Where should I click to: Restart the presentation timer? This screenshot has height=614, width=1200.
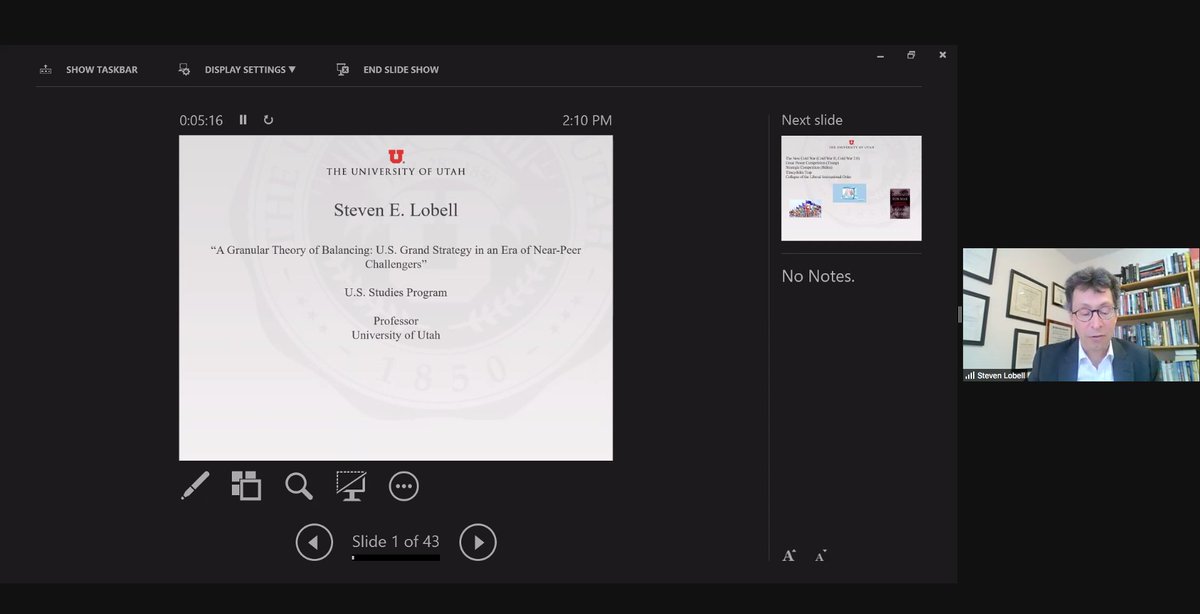tap(268, 120)
